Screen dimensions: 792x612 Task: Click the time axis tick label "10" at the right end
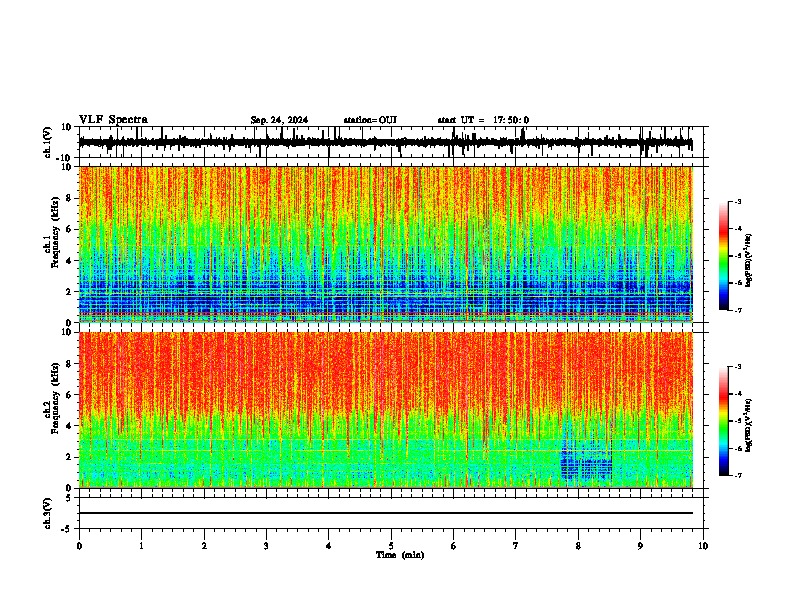[x=703, y=546]
